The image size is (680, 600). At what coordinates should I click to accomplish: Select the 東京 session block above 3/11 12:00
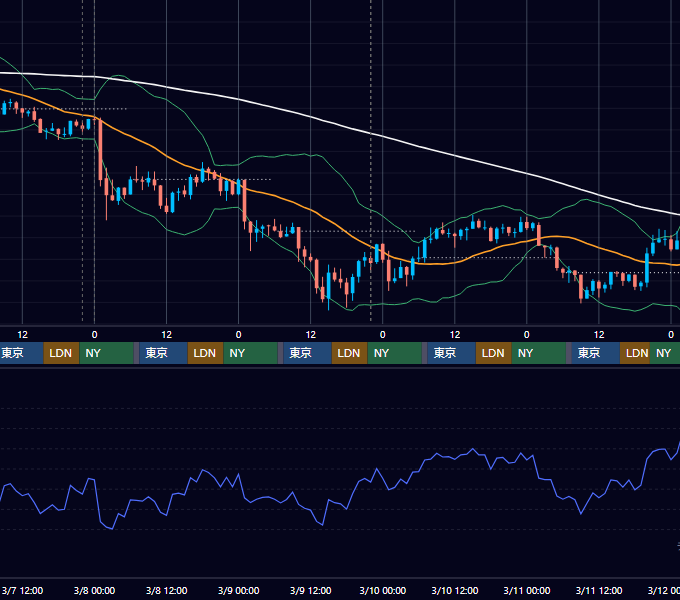595,353
